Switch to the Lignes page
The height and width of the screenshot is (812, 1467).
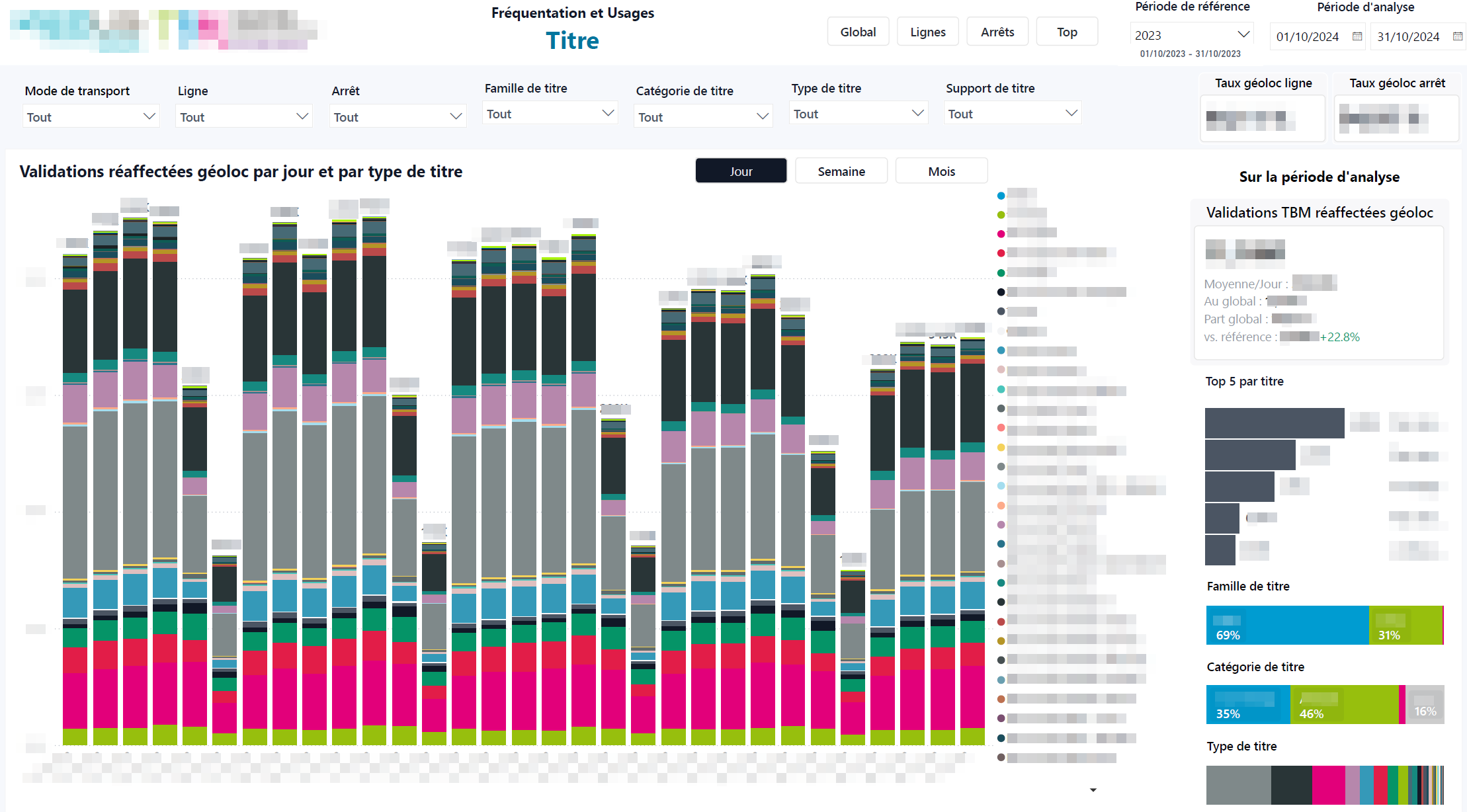tap(927, 31)
